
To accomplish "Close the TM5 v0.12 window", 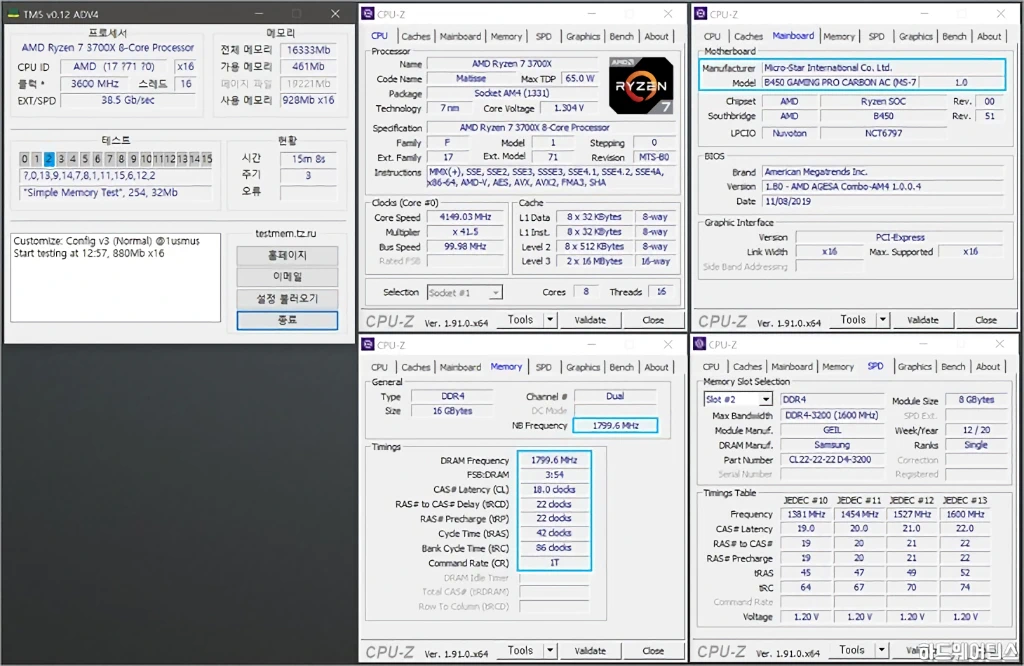I will (x=335, y=14).
